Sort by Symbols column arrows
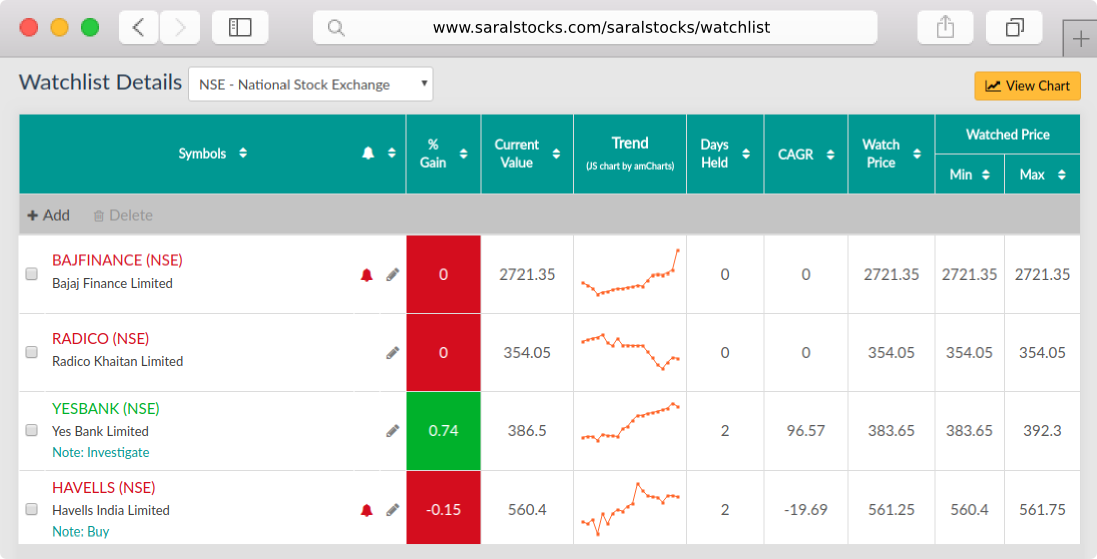The image size is (1097, 559). pos(243,153)
